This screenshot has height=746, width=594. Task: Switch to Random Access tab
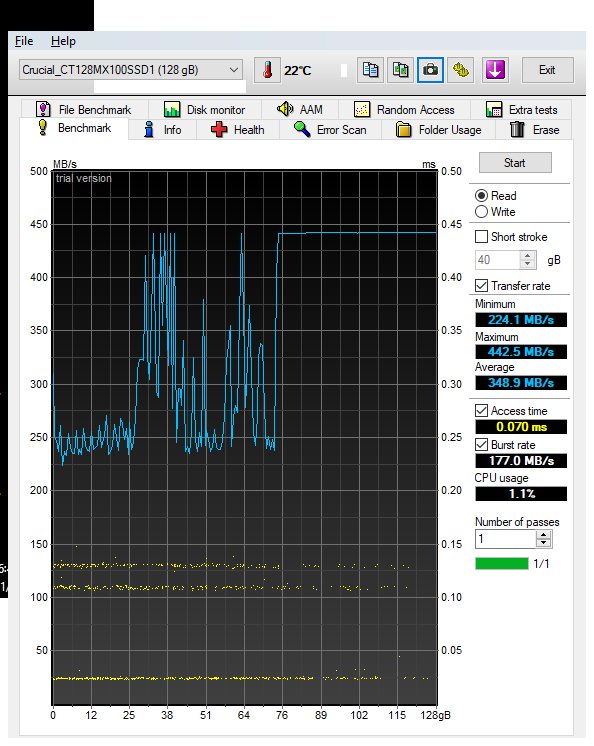(x=404, y=109)
